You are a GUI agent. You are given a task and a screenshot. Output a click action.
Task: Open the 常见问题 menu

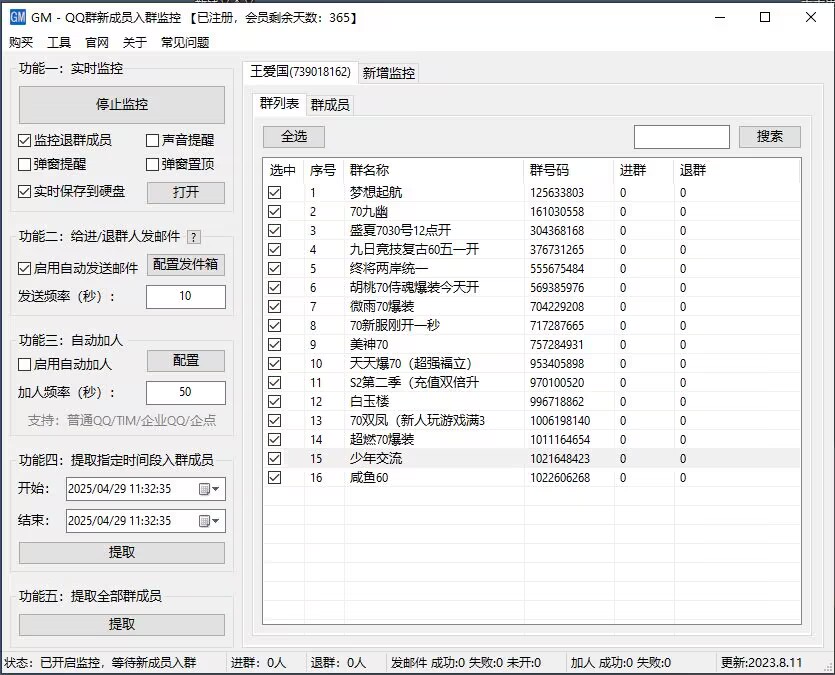point(185,42)
